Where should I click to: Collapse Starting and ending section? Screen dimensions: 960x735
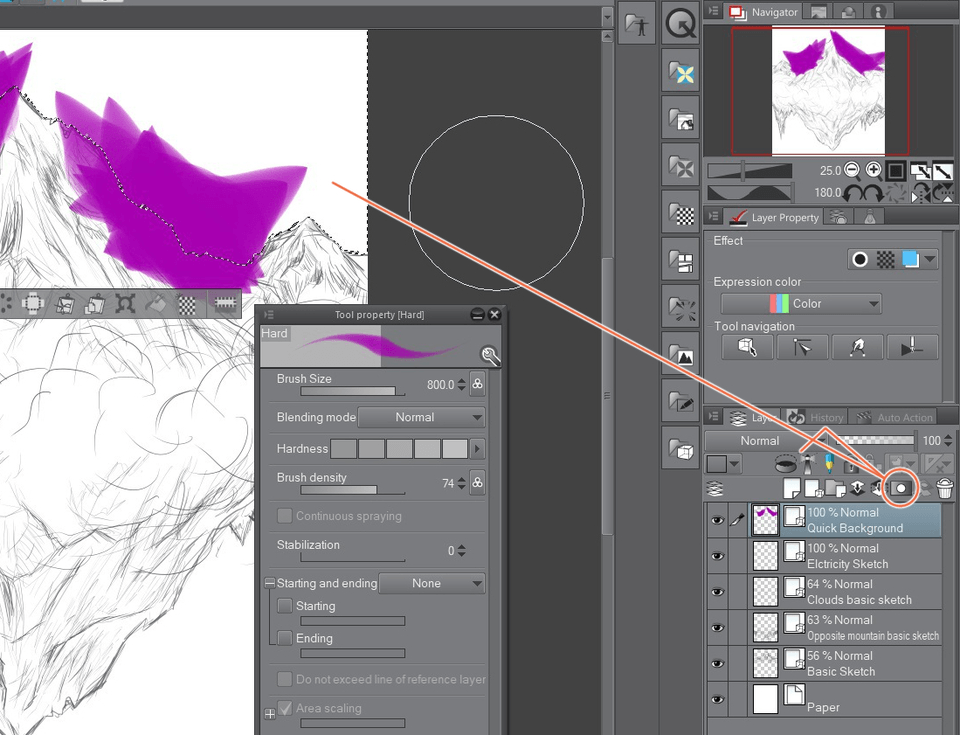coord(269,583)
